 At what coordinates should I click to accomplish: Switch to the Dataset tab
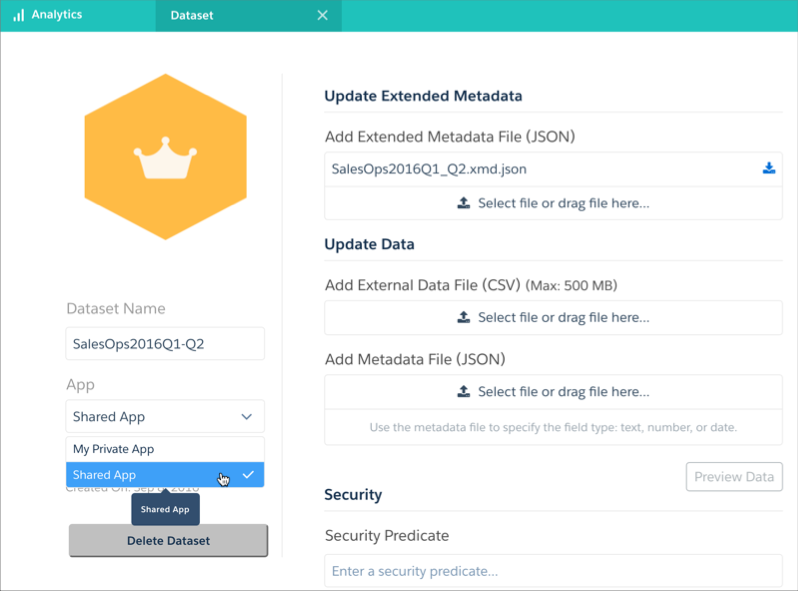(248, 15)
